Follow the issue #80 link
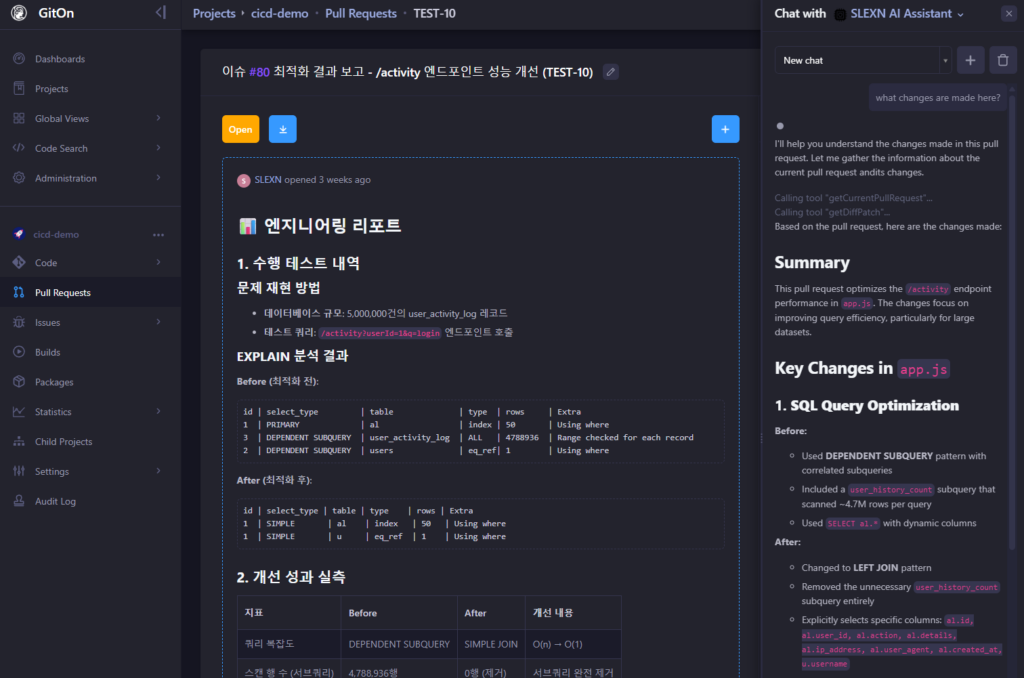Screen dimensions: 1024x678 pyautogui.click(x=259, y=72)
